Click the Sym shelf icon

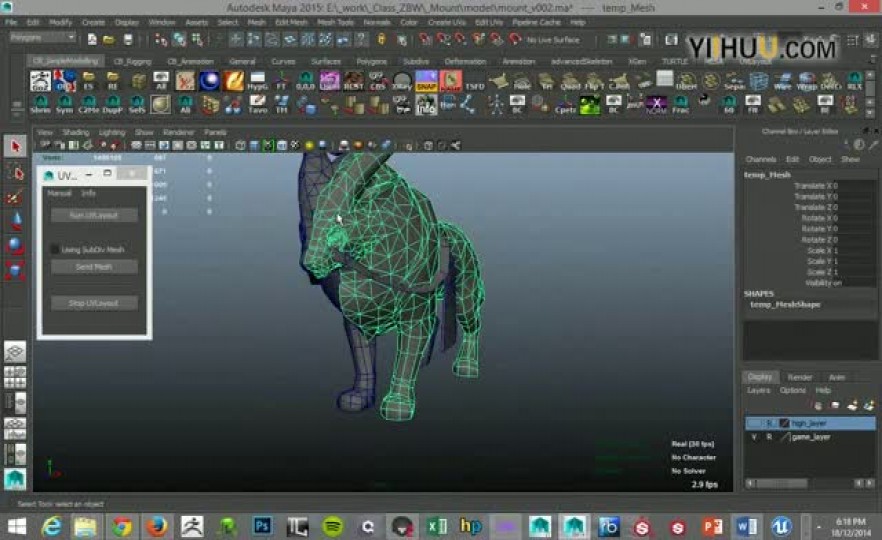[x=65, y=105]
